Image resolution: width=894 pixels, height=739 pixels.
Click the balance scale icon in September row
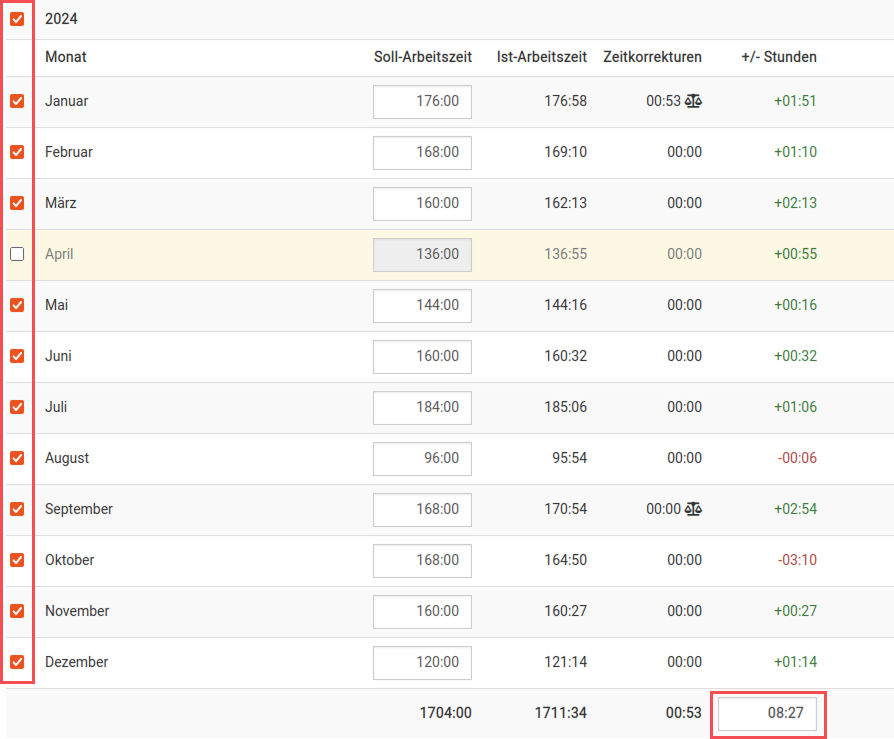(x=693, y=509)
